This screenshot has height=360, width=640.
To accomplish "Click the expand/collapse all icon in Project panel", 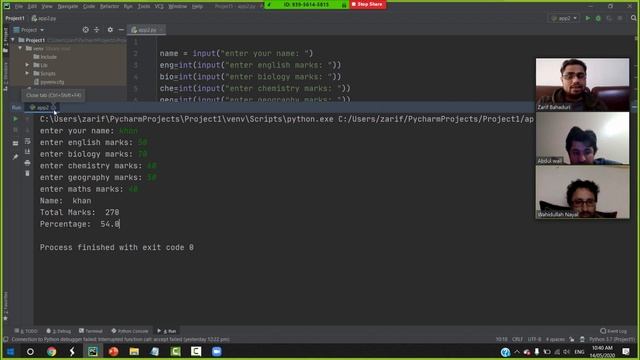I will (x=97, y=30).
